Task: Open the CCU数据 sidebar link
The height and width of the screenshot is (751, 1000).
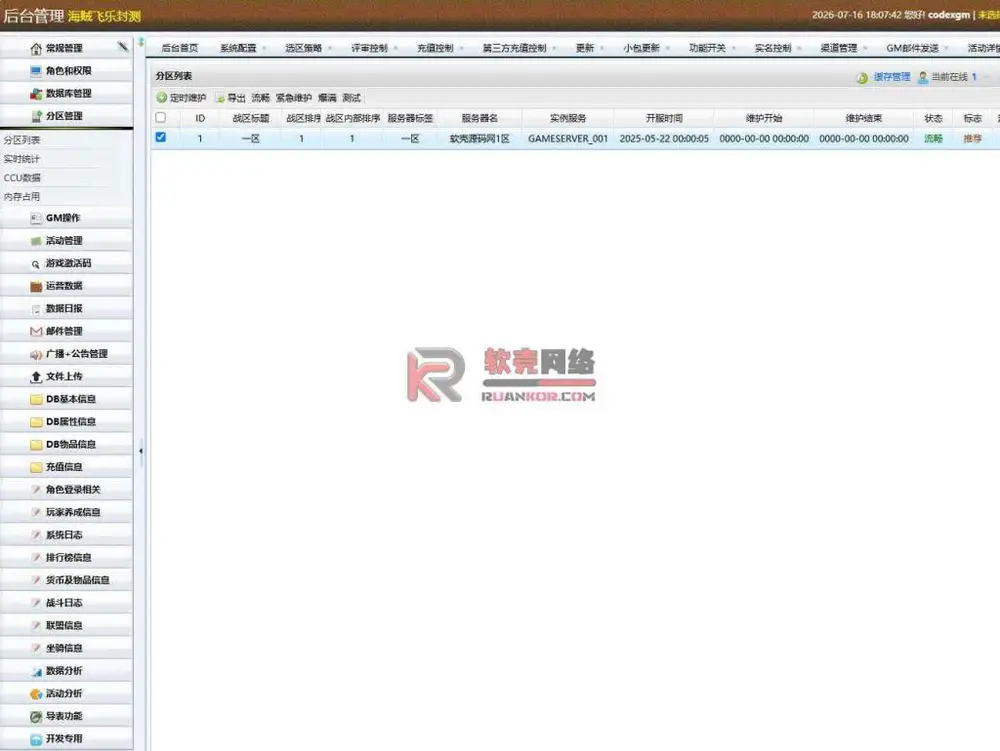Action: pyautogui.click(x=22, y=178)
